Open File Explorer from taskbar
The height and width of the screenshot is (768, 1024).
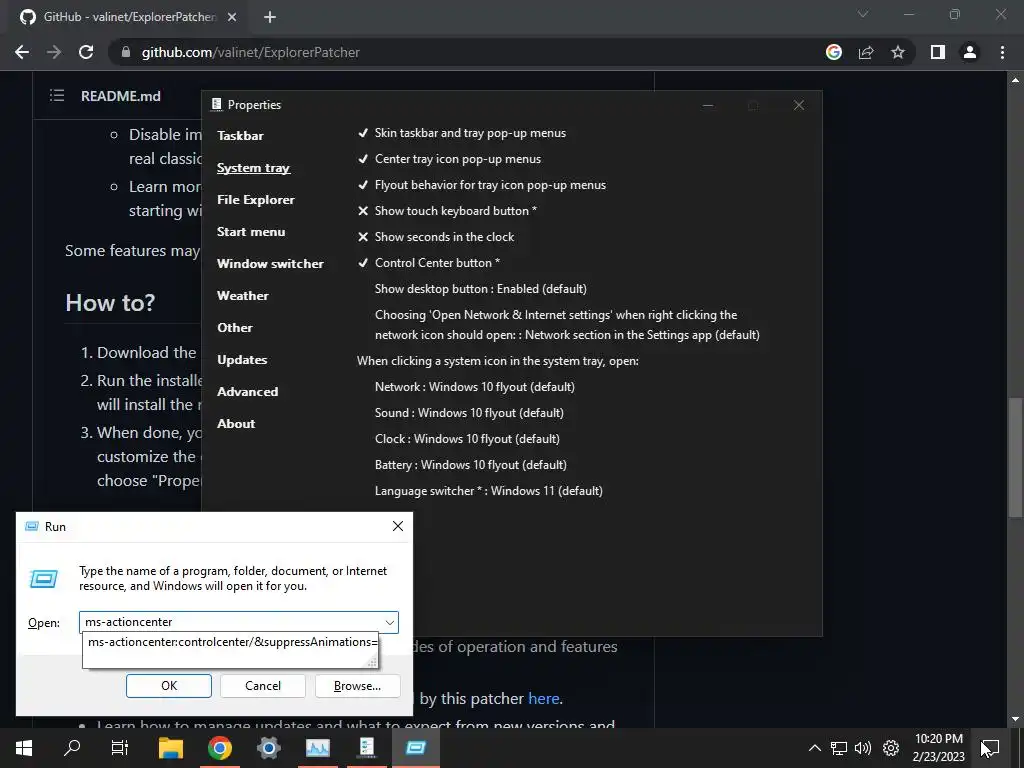tap(171, 748)
